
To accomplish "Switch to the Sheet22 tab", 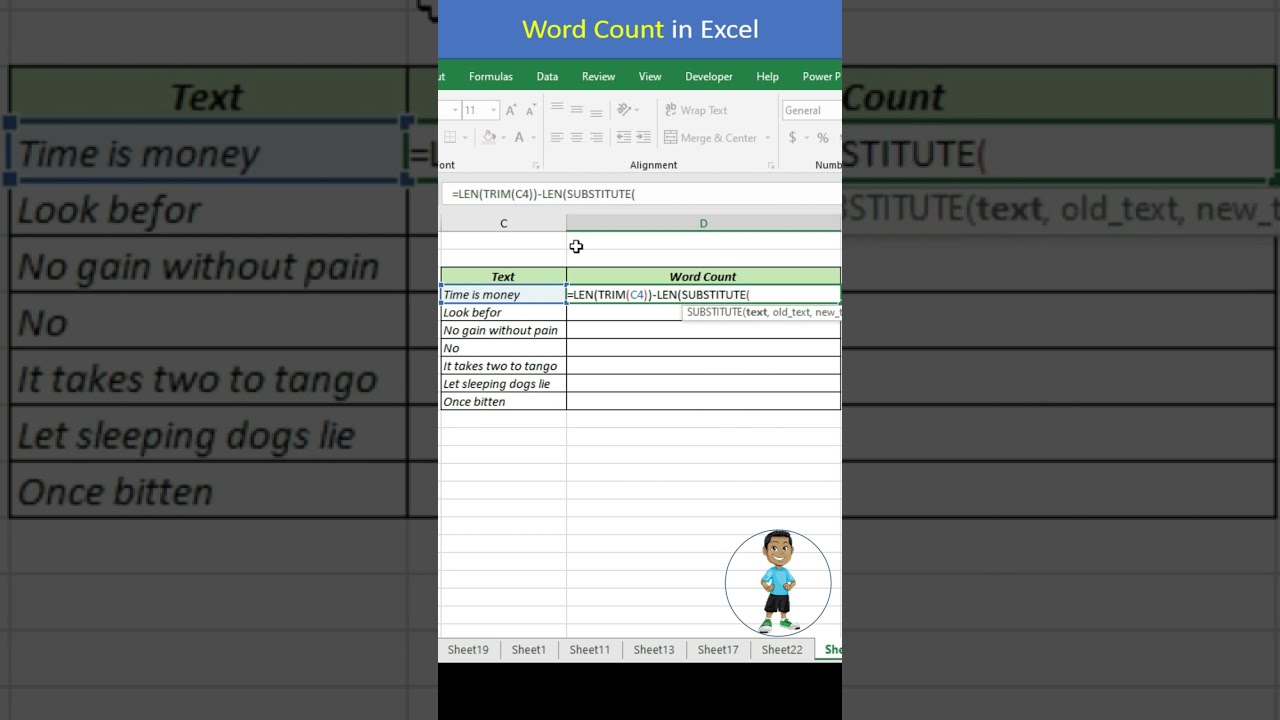I will click(x=782, y=650).
